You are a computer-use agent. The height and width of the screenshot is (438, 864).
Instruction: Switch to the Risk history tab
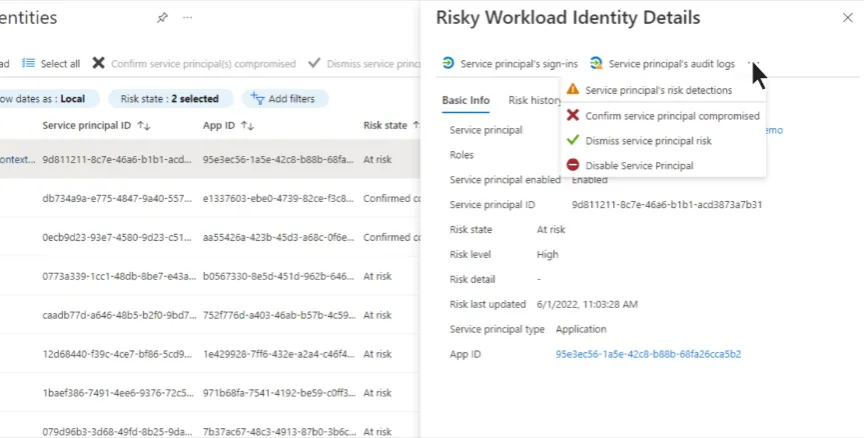pyautogui.click(x=533, y=100)
